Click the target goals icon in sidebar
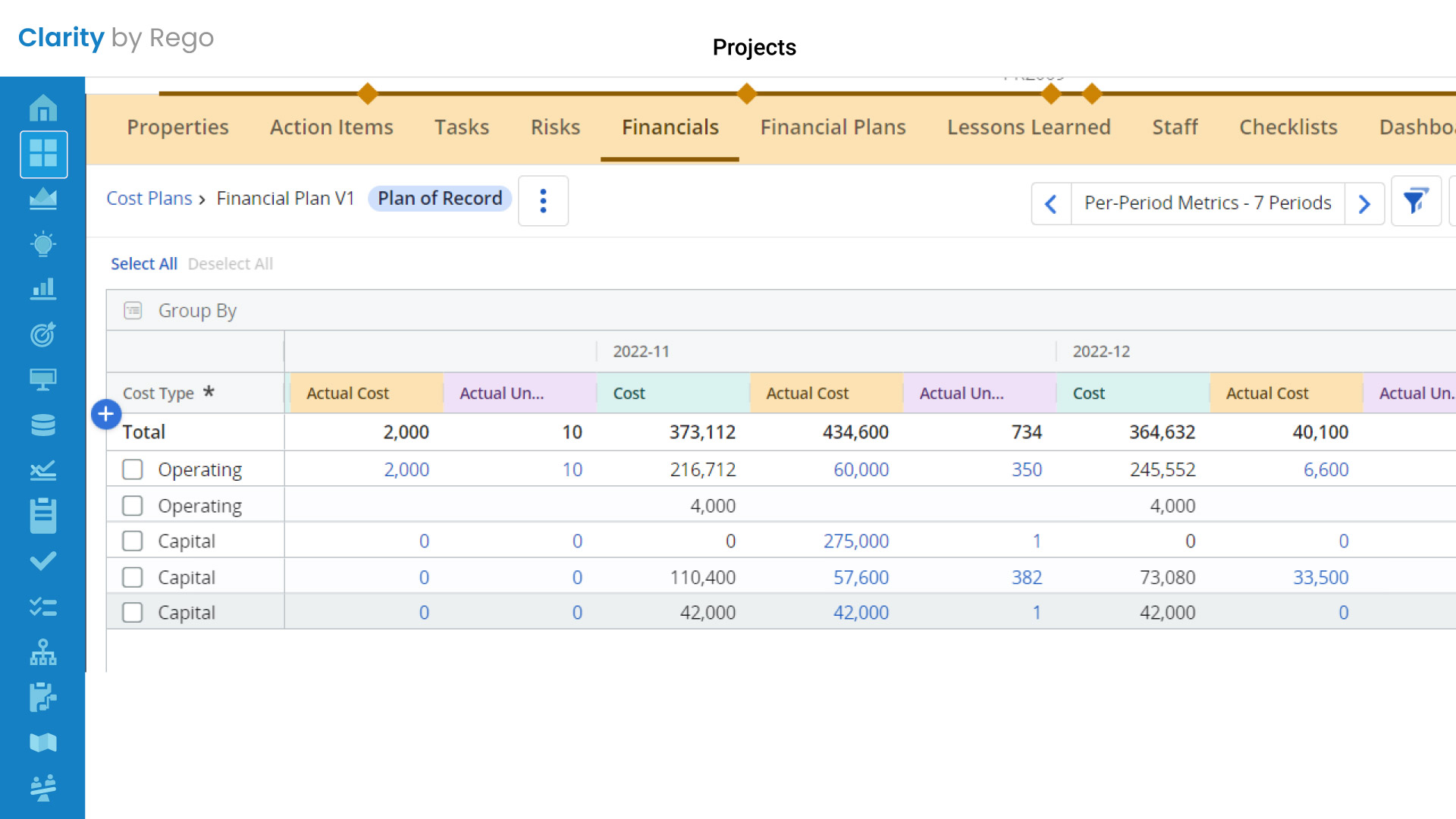 point(43,334)
